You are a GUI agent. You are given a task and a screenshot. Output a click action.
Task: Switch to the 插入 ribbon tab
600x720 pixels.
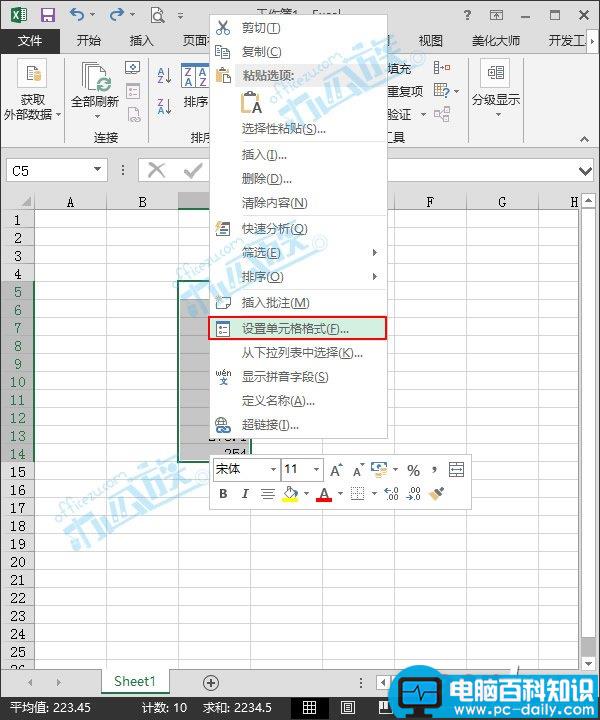141,41
